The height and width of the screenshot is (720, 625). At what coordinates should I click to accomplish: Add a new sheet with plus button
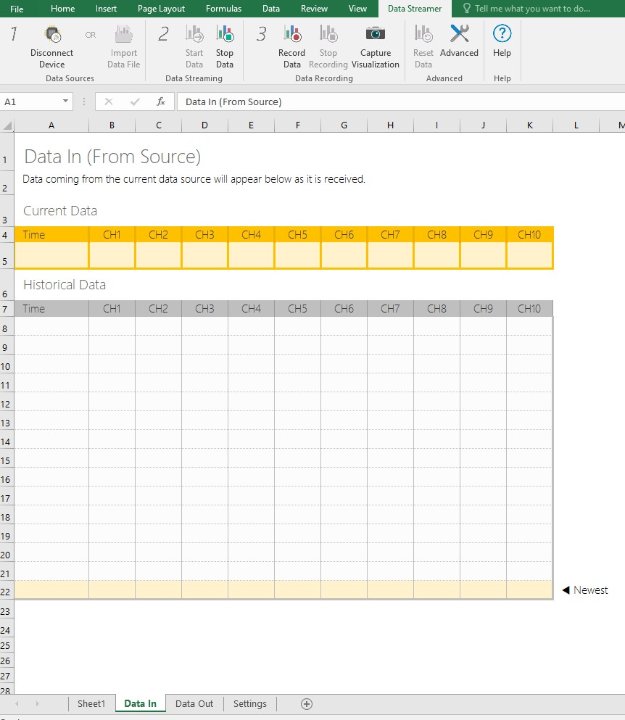click(307, 704)
